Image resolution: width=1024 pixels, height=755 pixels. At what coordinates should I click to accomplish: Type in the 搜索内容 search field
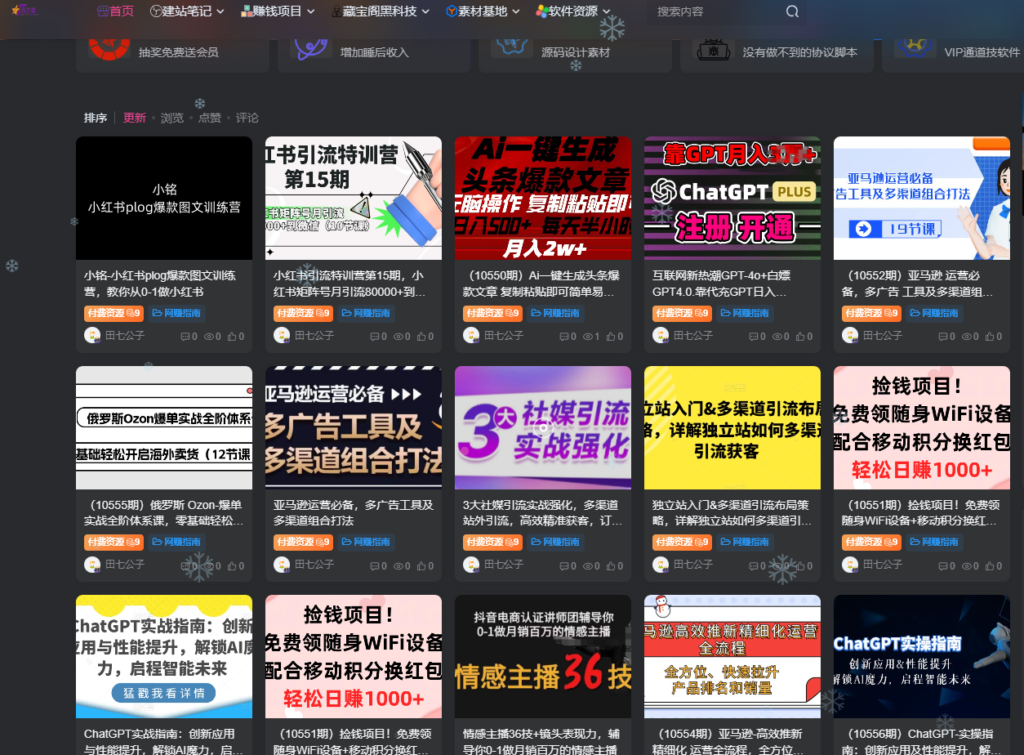pos(712,12)
